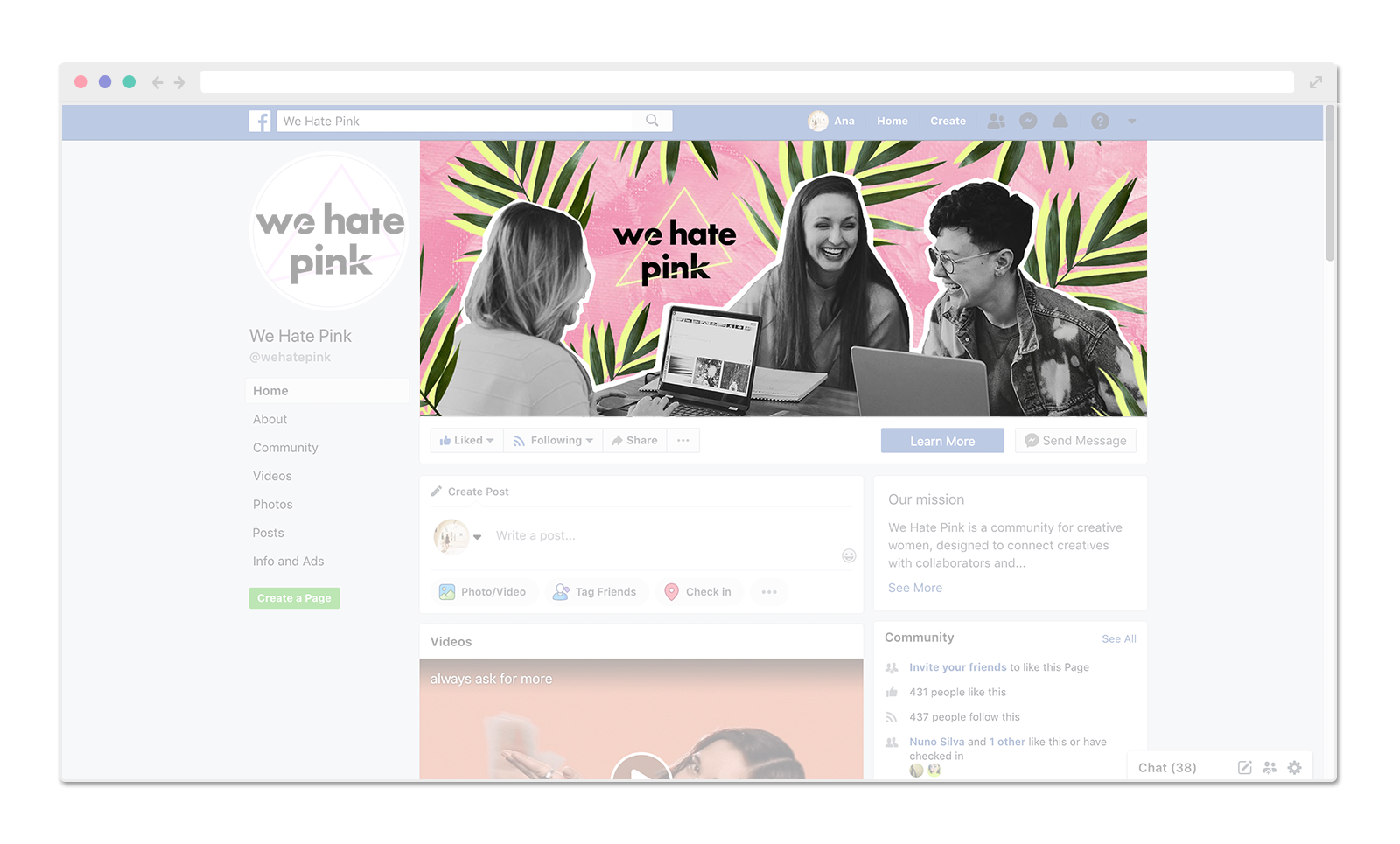Click the Community See All link
Screen dimensions: 1400x844
pyautogui.click(x=1119, y=639)
